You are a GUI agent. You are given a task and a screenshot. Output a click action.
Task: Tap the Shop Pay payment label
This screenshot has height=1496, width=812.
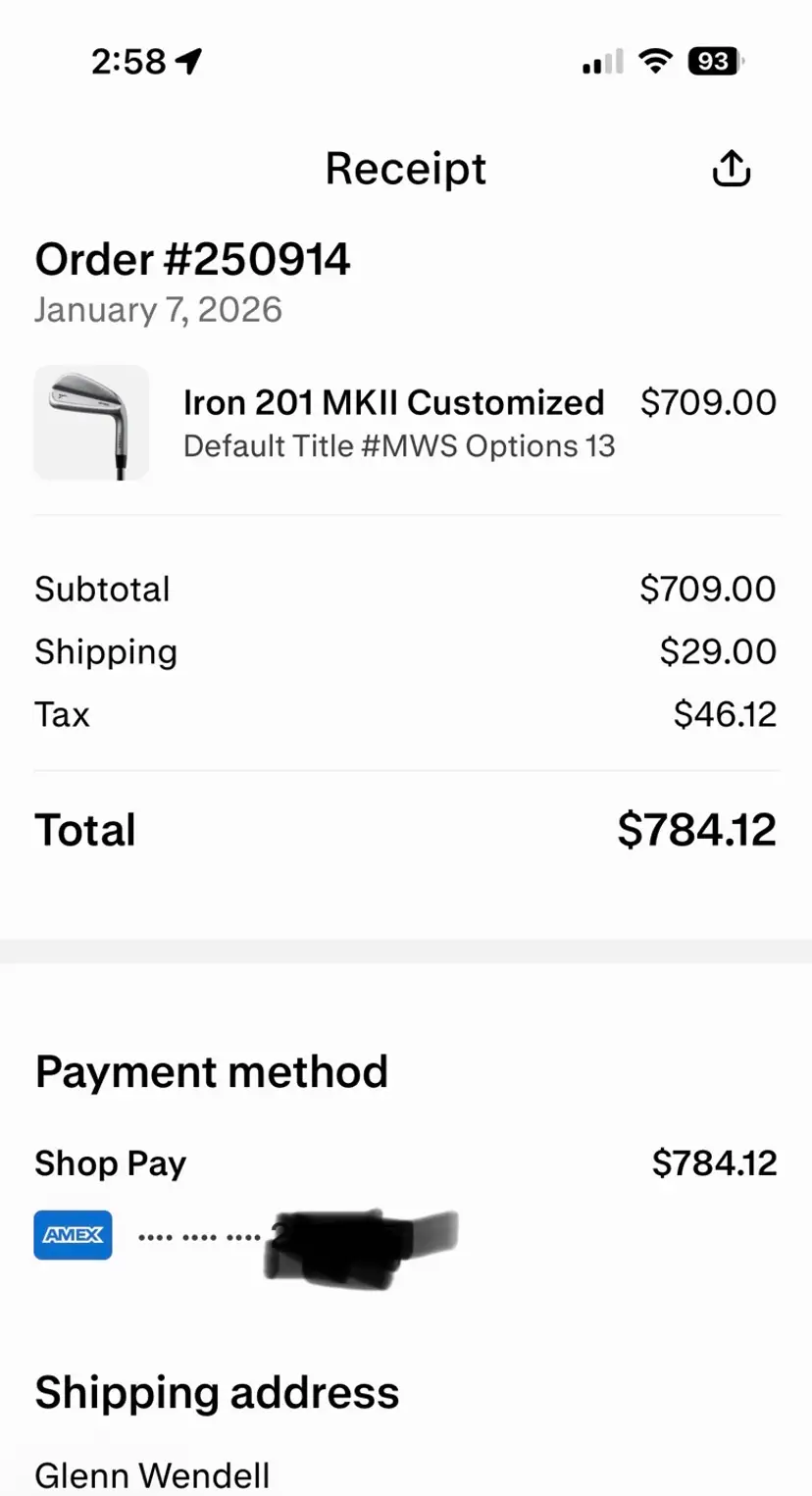[110, 1163]
